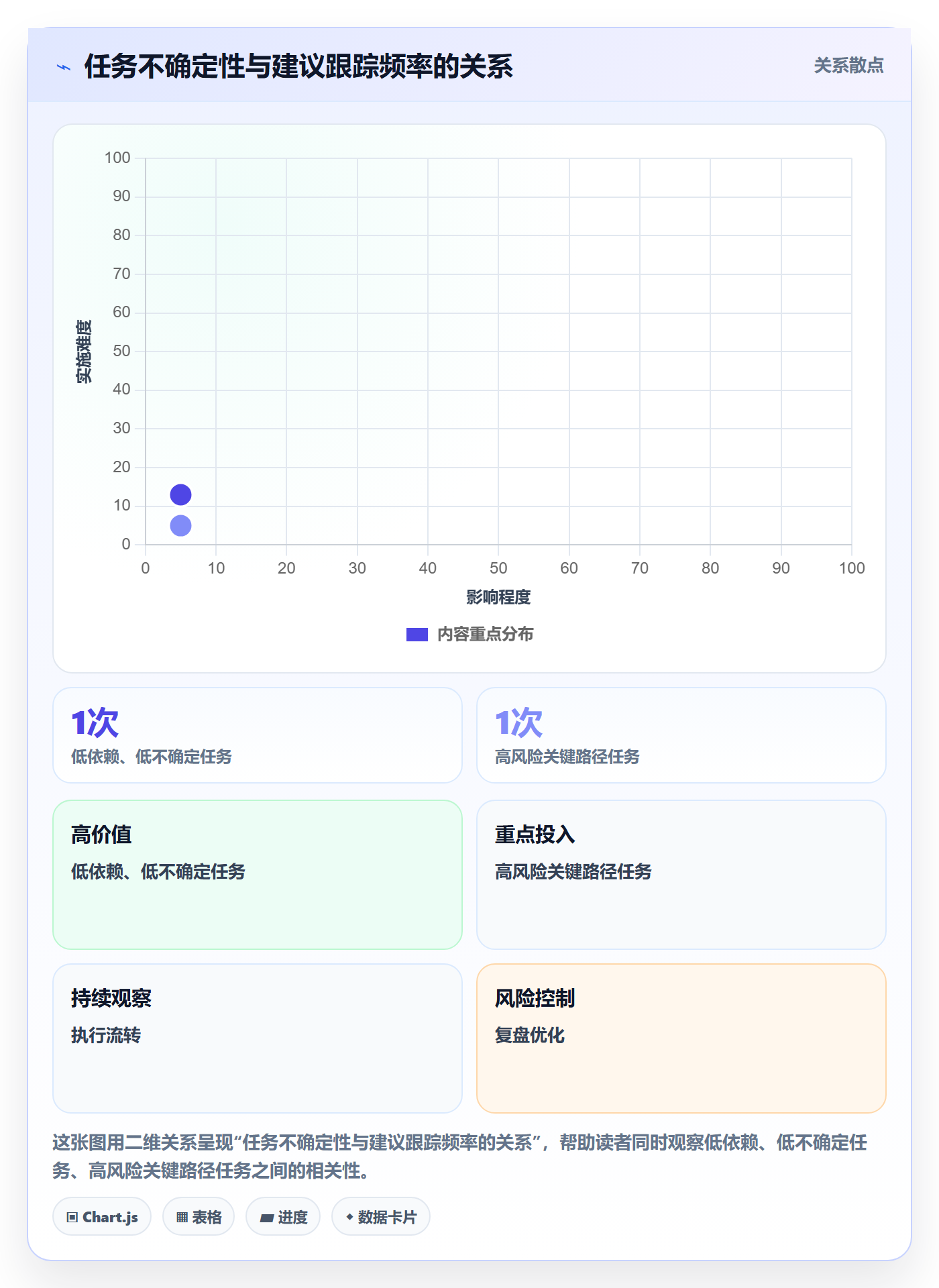Screen dimensions: 939x1288
Task: Click the Chart.js tag chip
Action: pos(102,1217)
